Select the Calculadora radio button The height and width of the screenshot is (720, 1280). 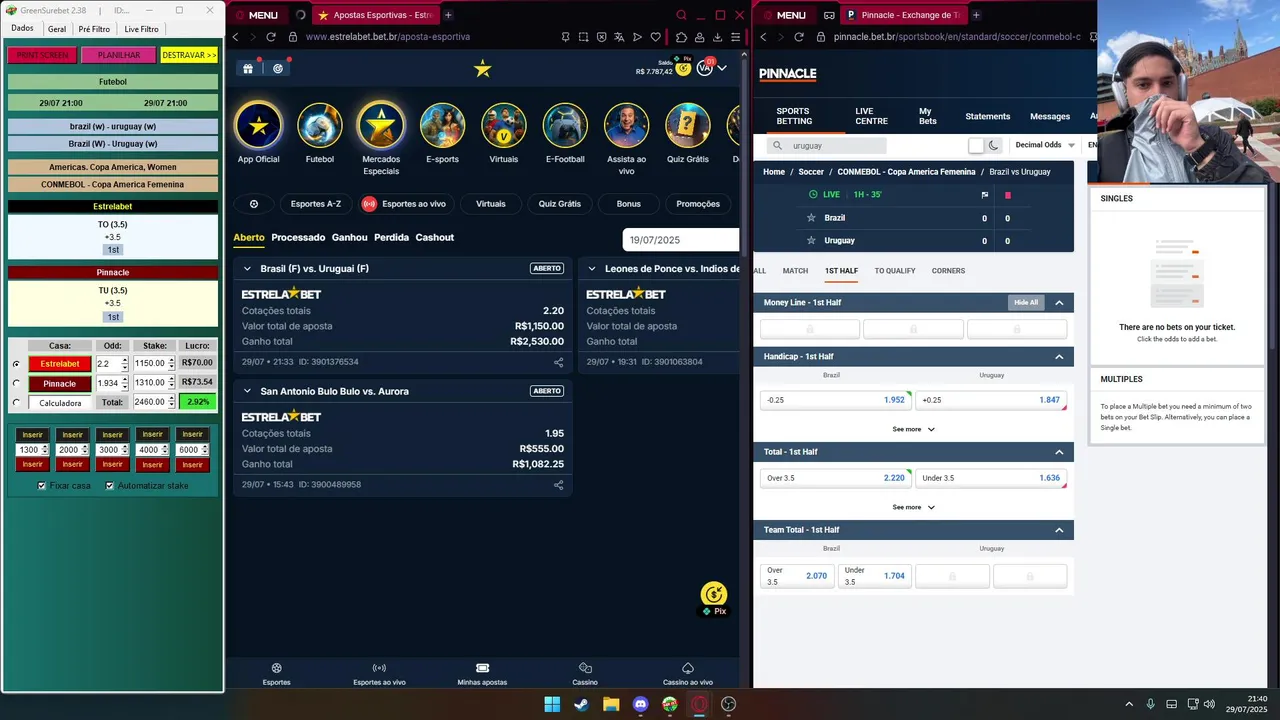tap(16, 403)
